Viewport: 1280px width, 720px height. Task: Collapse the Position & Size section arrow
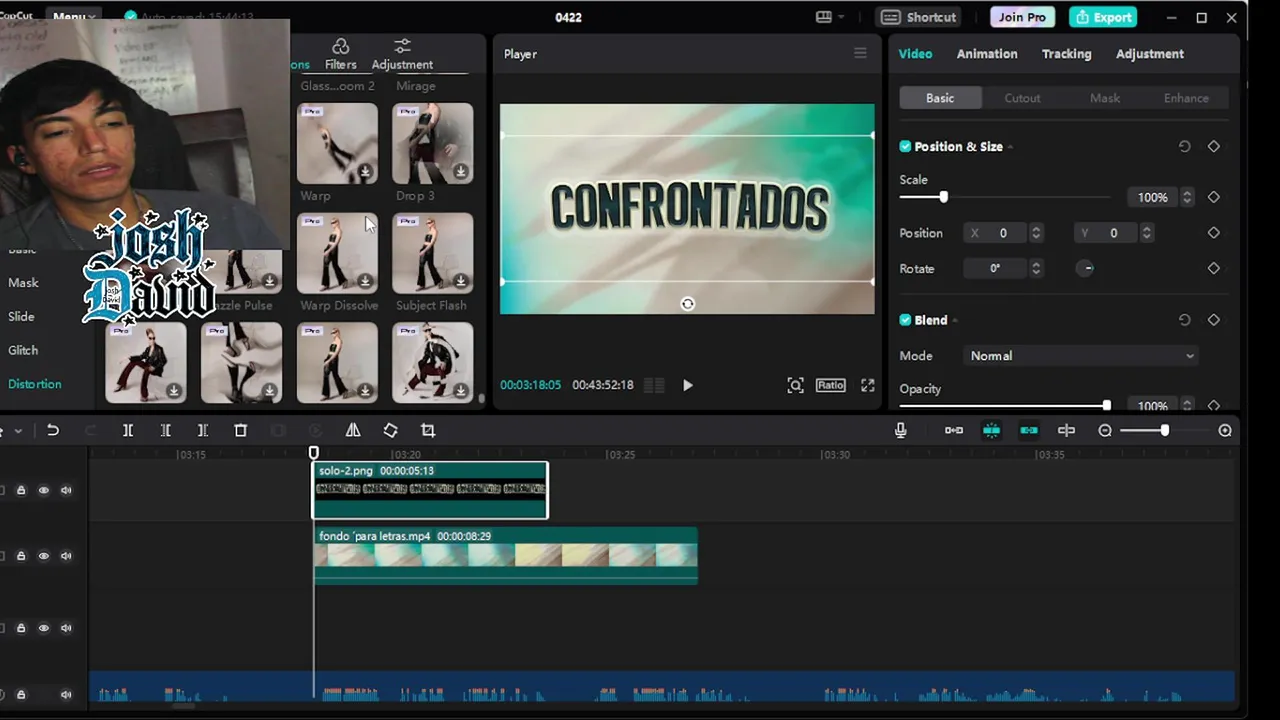coord(1010,147)
